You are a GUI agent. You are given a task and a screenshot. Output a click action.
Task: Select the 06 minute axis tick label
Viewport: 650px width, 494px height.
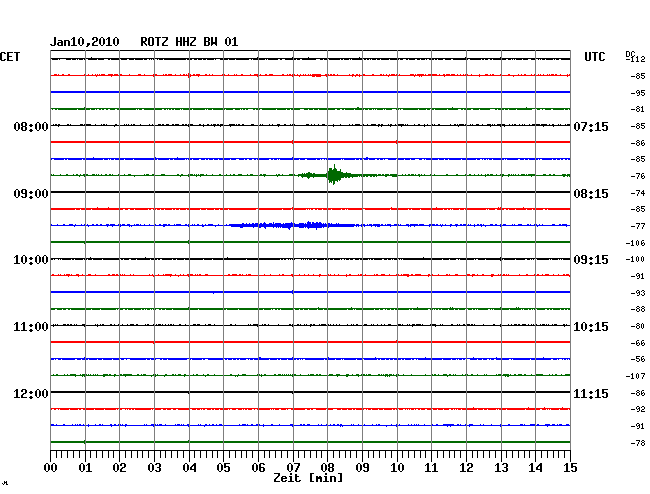258,468
